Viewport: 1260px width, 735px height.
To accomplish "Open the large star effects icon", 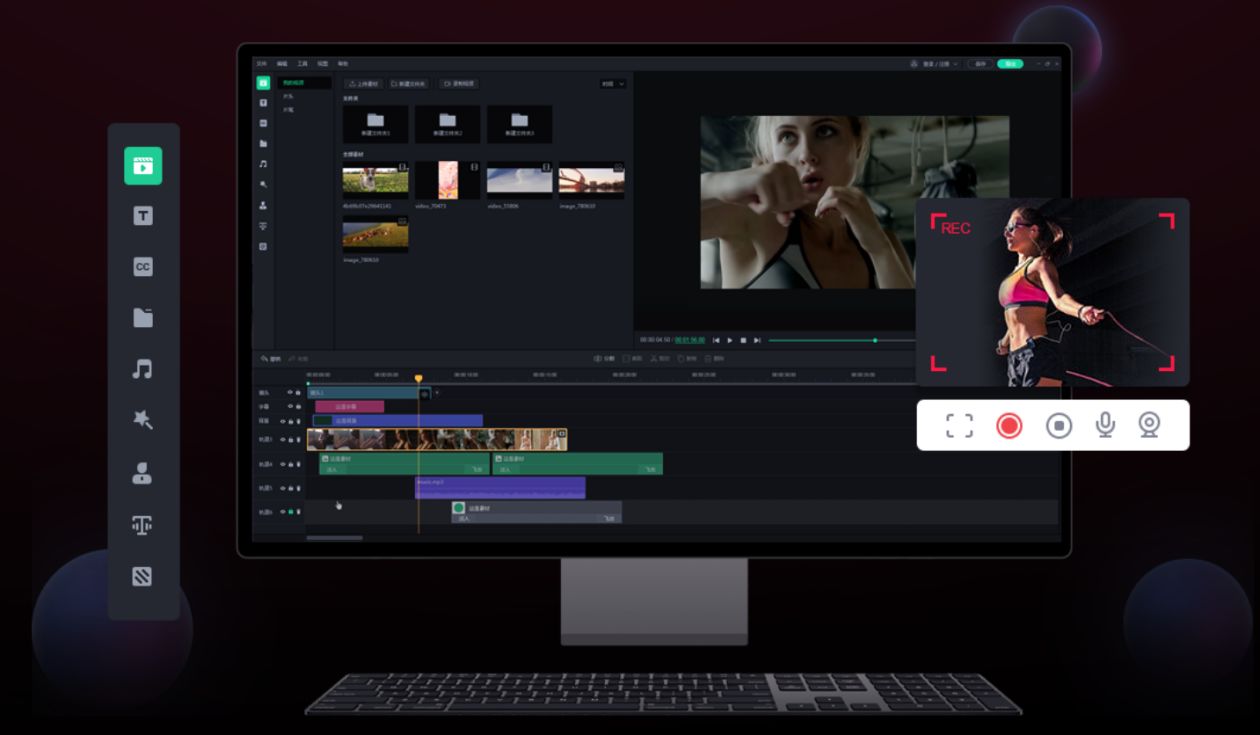I will tap(143, 420).
